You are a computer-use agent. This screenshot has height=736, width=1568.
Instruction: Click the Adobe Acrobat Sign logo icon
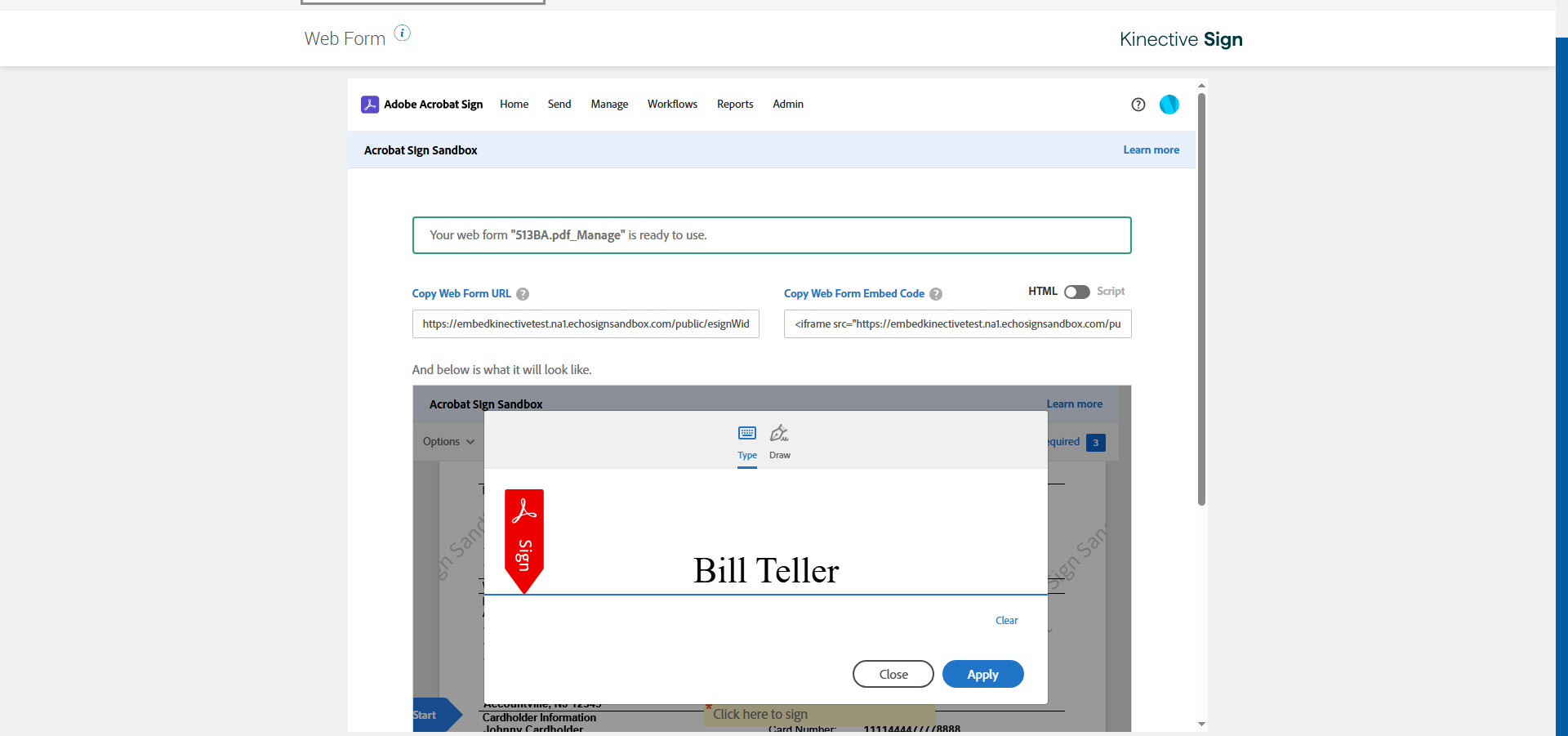click(x=370, y=105)
